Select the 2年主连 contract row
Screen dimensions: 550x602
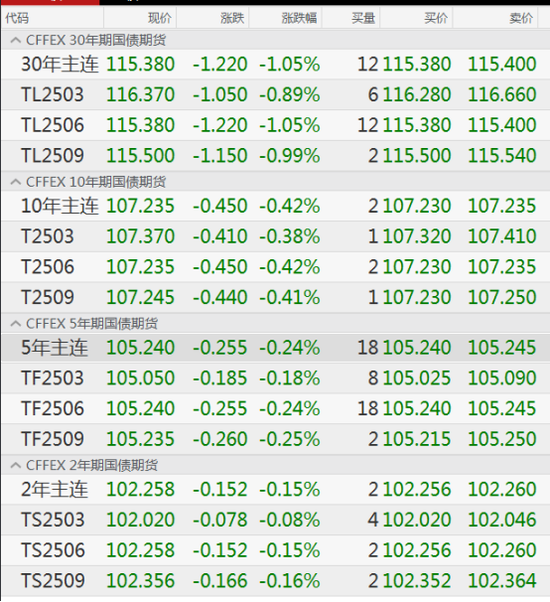tap(275, 489)
